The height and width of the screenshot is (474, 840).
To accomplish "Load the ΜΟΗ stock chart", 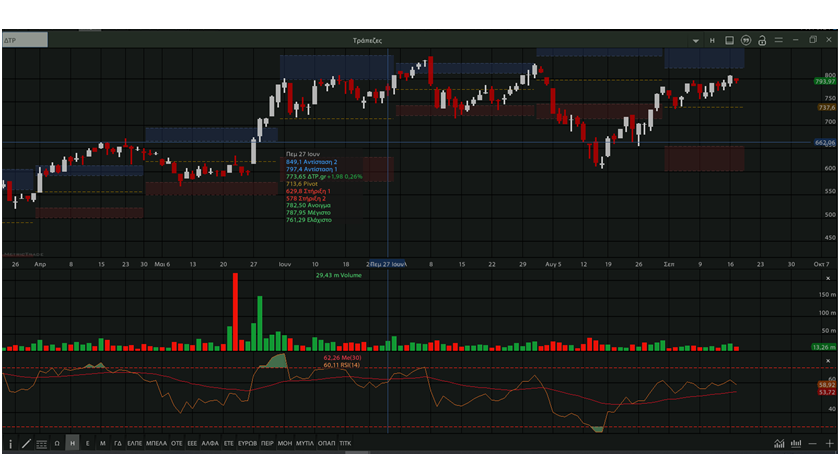I will pos(285,443).
